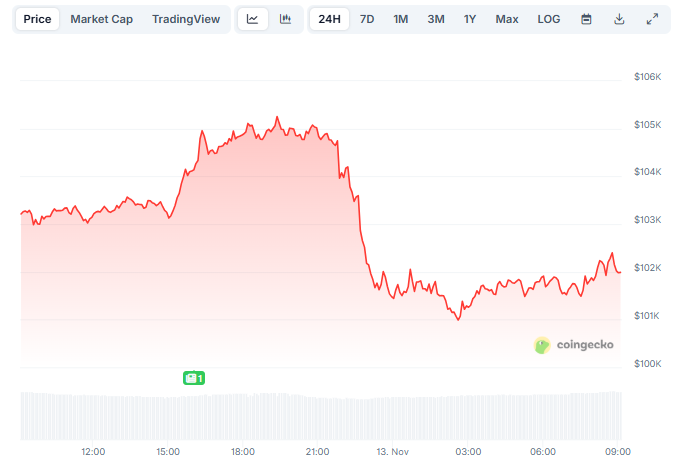Show the Max time range
The height and width of the screenshot is (465, 676).
[x=507, y=19]
